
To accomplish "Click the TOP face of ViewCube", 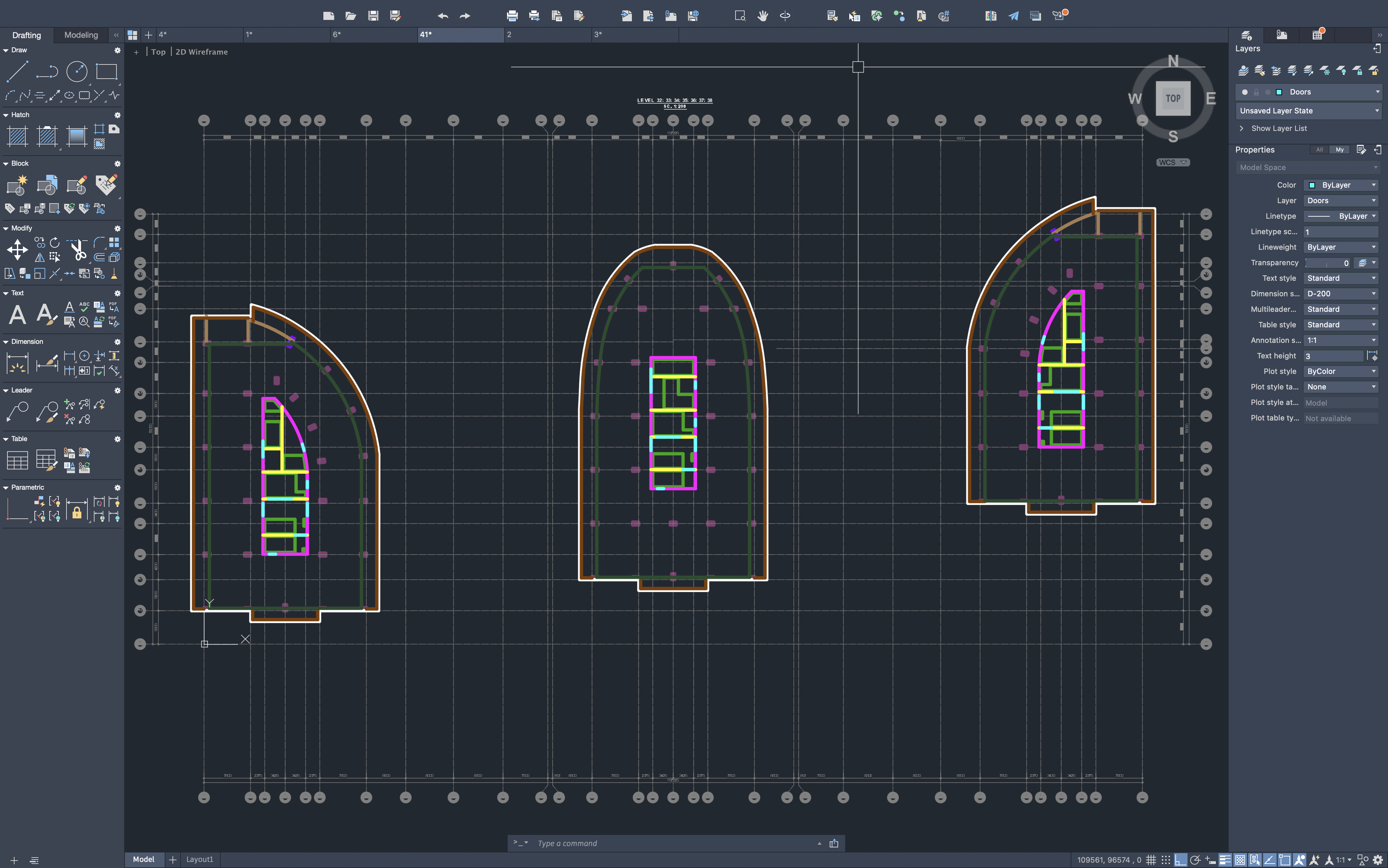I will point(1173,98).
